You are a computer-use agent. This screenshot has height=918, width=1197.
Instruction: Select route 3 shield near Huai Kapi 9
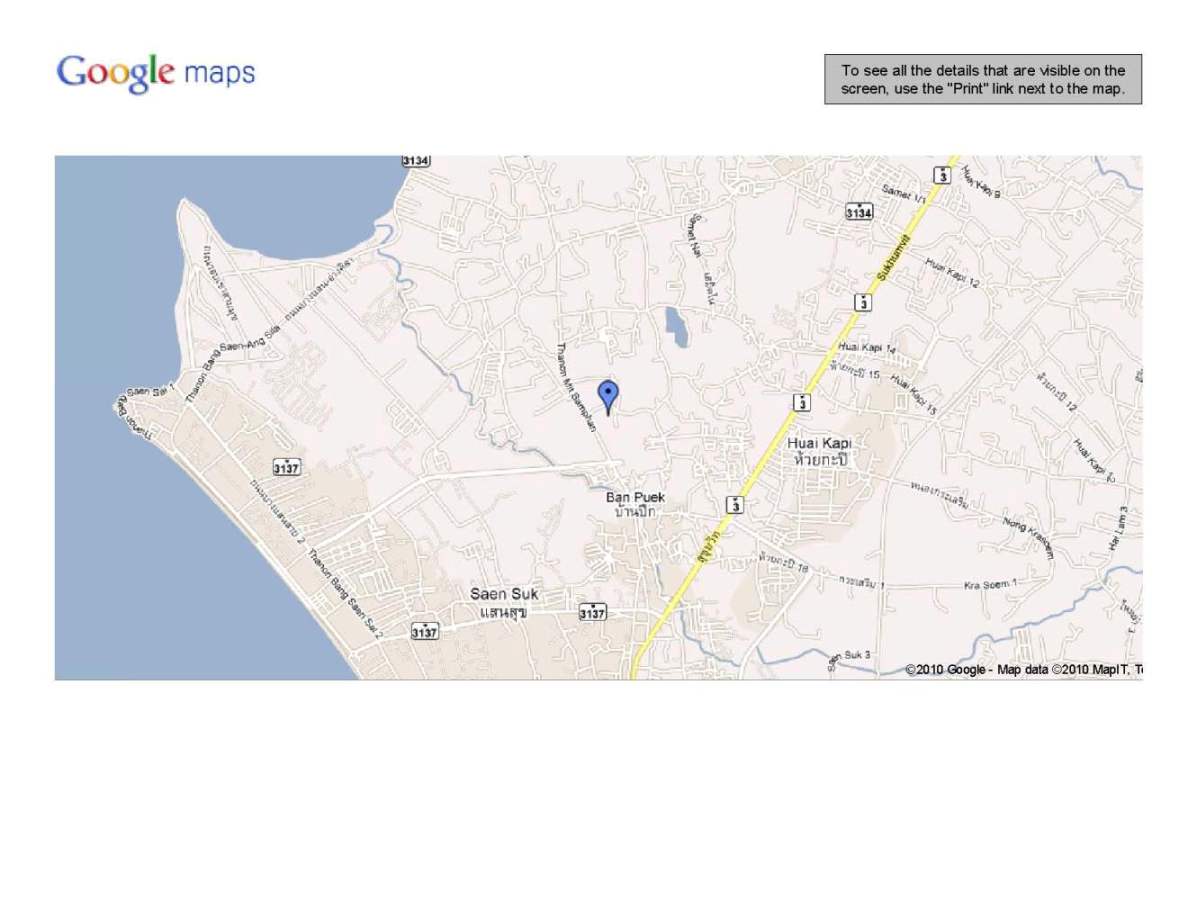click(x=943, y=176)
